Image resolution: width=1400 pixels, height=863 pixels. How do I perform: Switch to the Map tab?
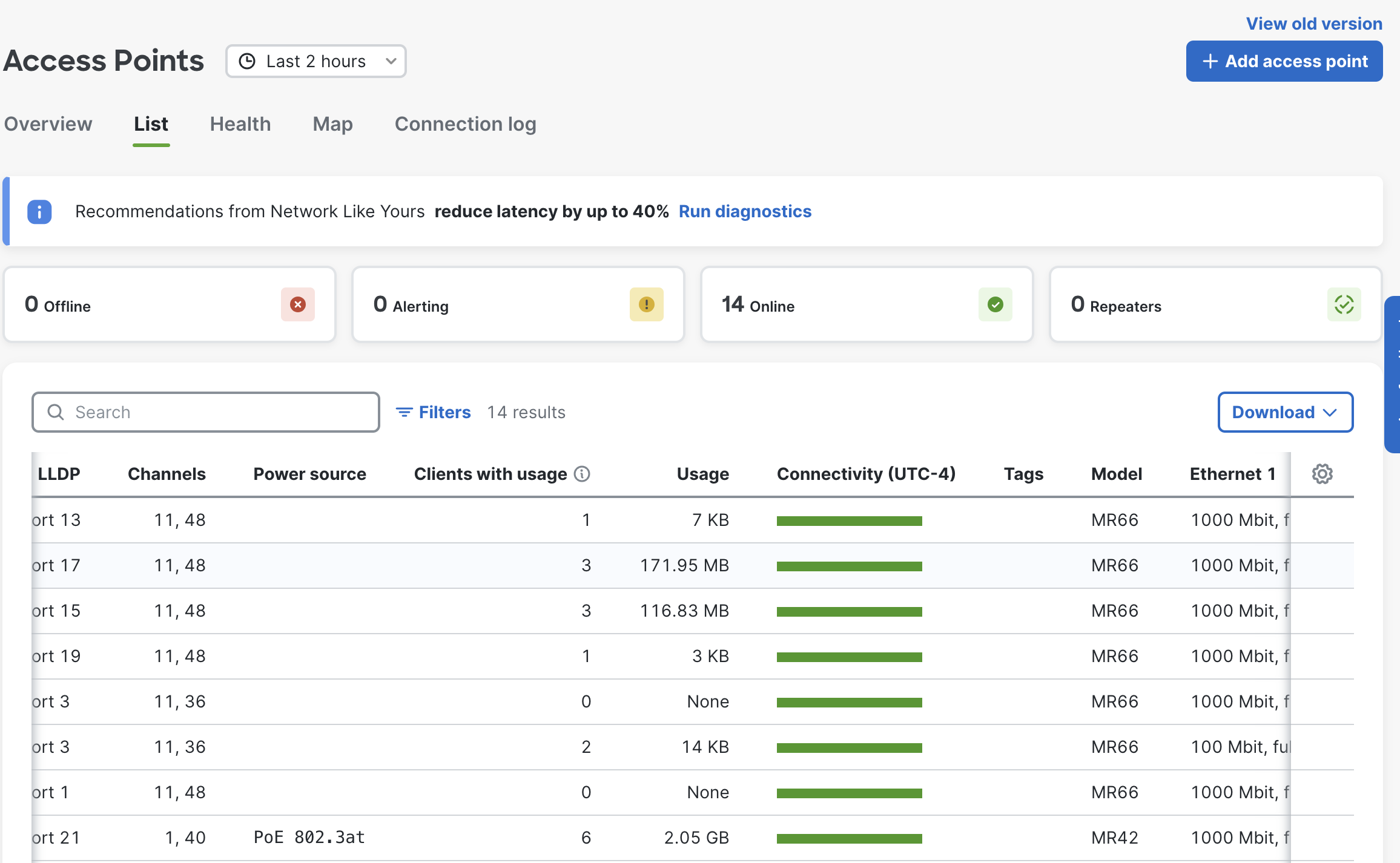(332, 124)
